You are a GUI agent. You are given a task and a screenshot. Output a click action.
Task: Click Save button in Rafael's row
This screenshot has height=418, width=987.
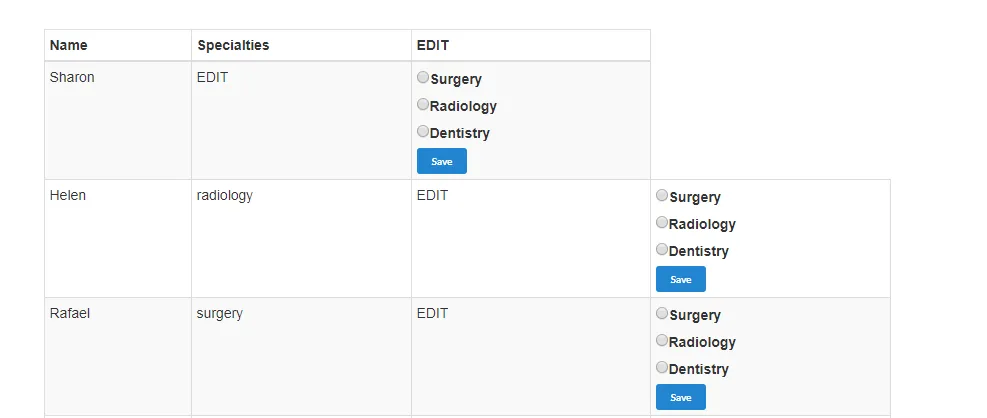pos(680,397)
